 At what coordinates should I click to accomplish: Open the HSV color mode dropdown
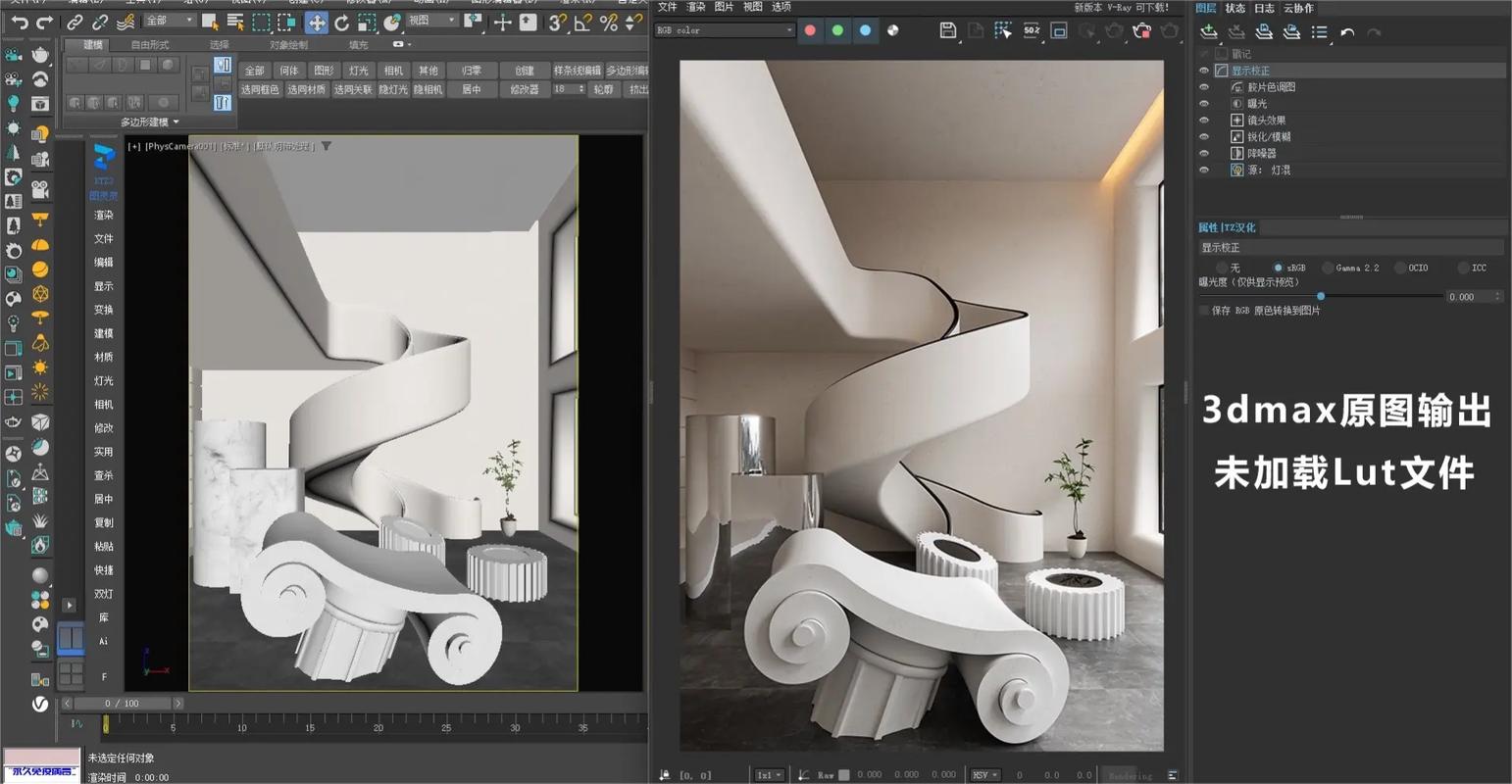coord(985,774)
